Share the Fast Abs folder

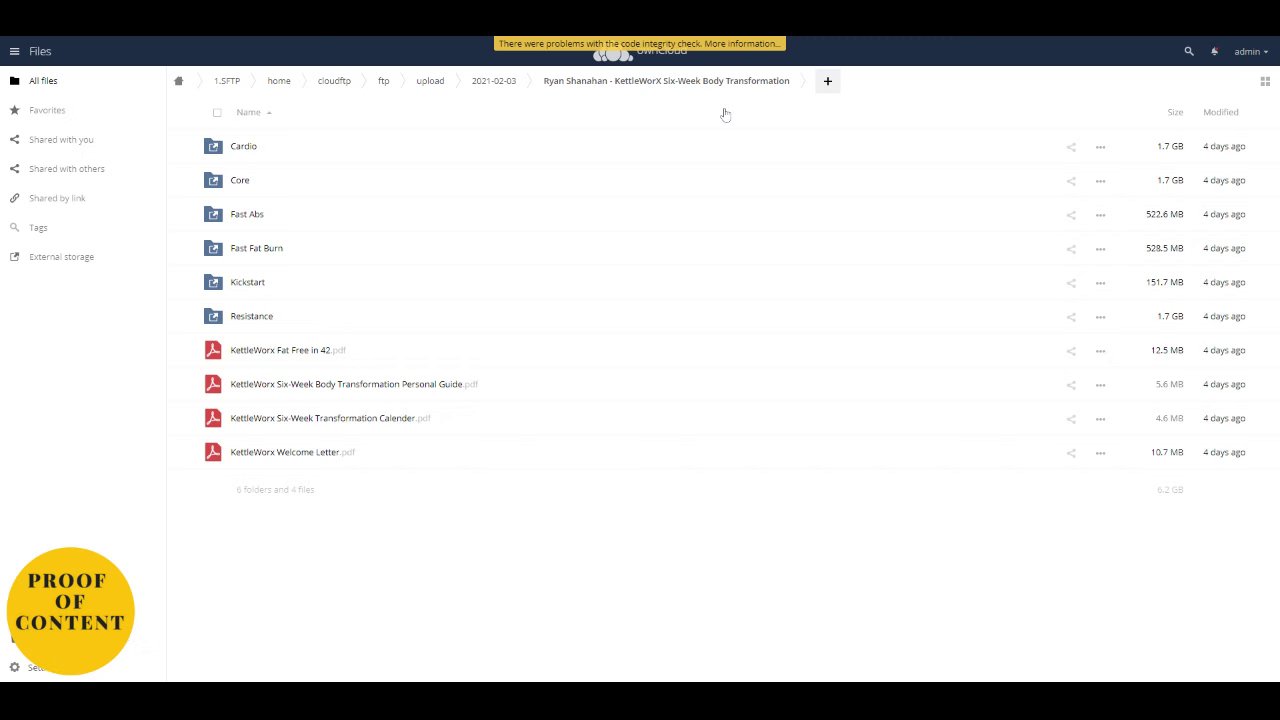1071,215
